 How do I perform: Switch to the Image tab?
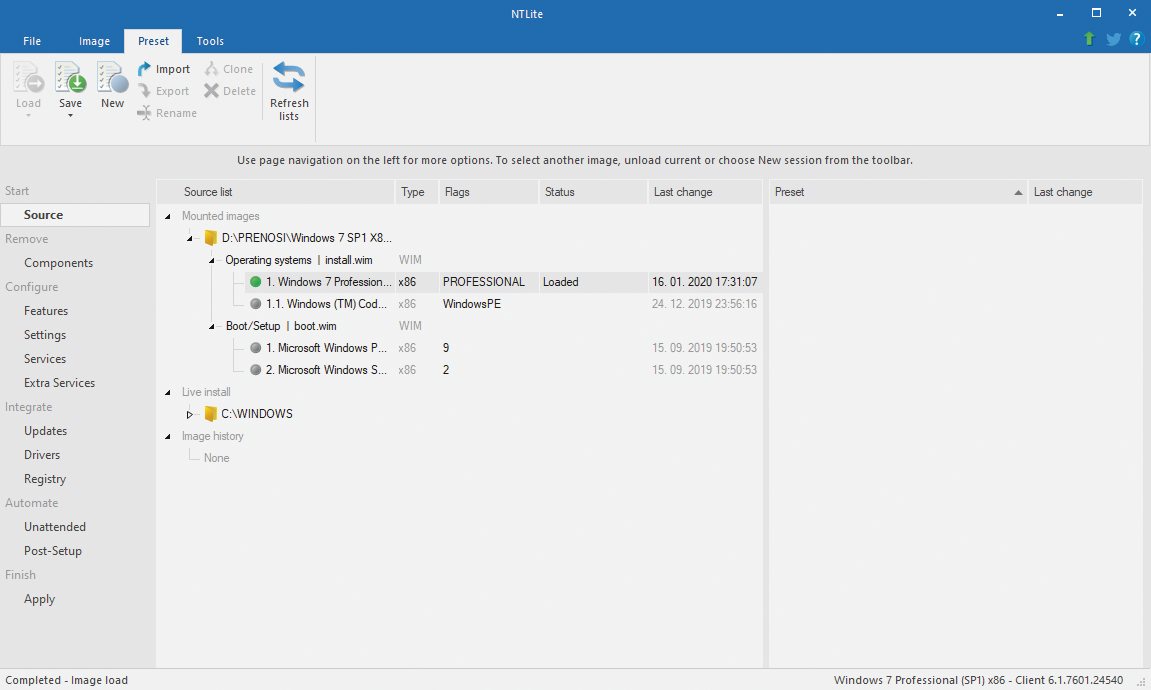(x=94, y=41)
